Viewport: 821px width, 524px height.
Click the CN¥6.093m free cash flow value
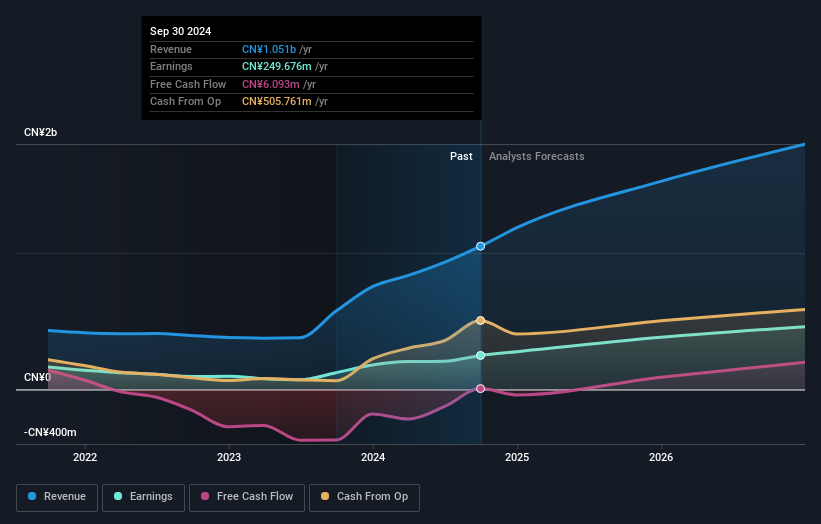tap(271, 84)
